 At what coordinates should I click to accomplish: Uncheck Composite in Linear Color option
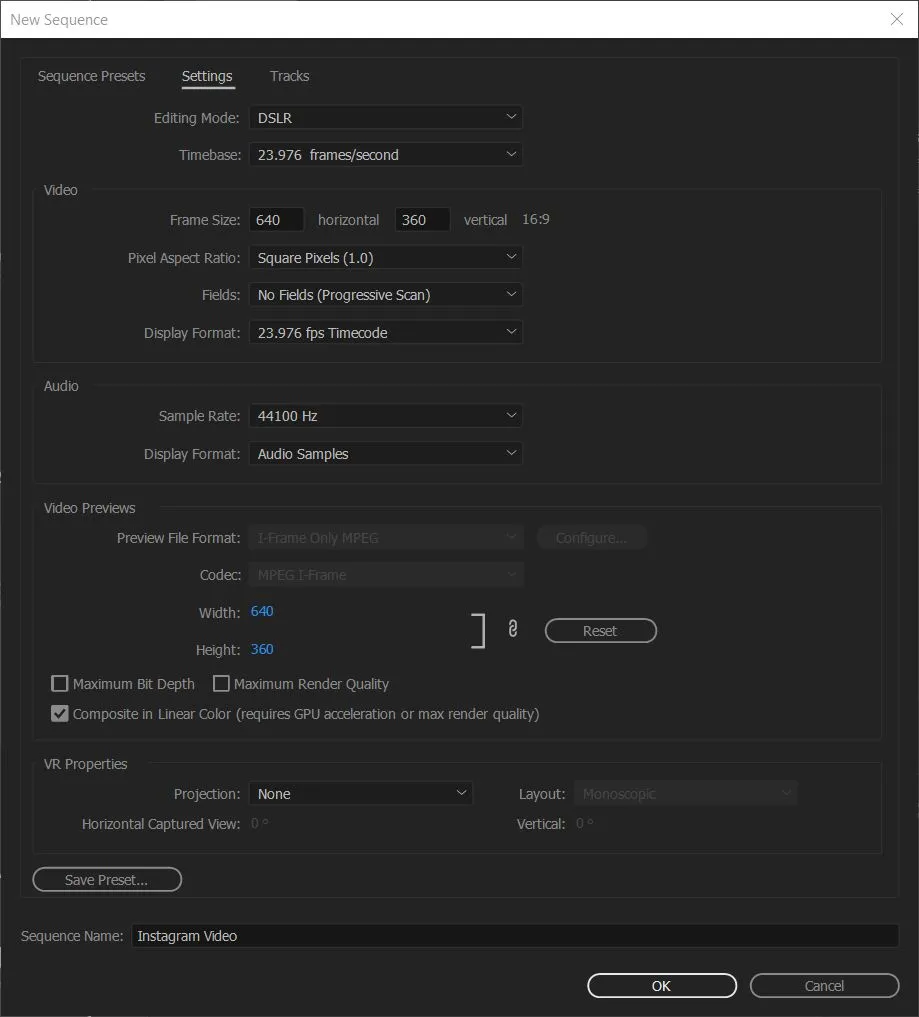(x=60, y=714)
